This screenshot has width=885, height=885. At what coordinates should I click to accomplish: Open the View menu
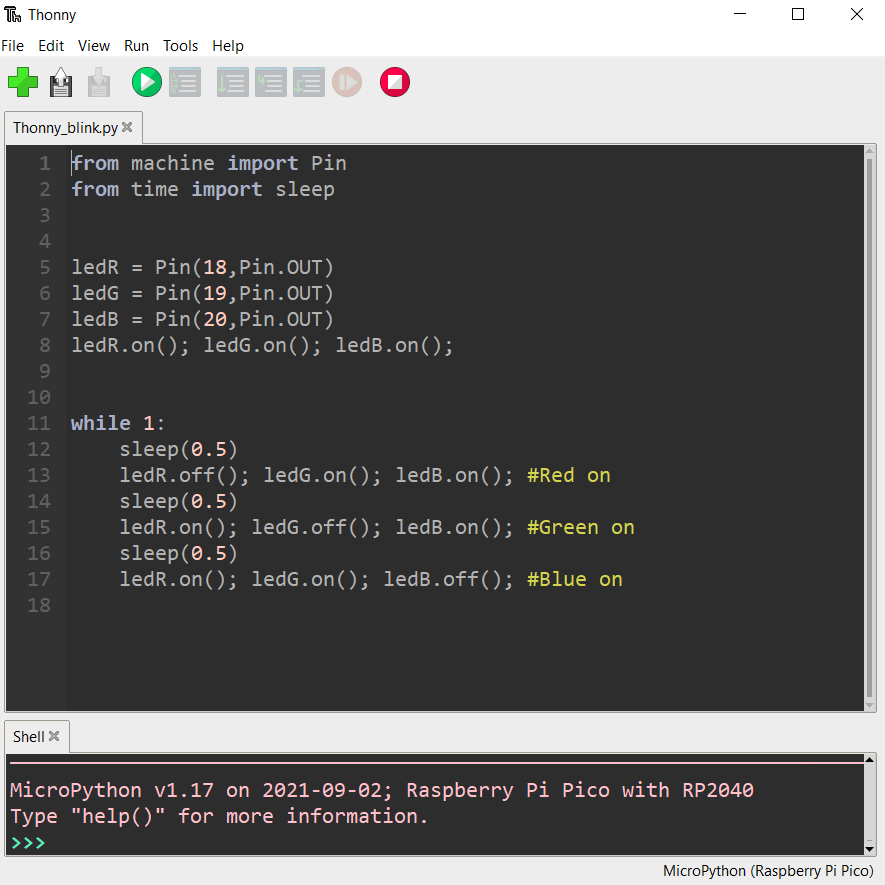tap(94, 46)
